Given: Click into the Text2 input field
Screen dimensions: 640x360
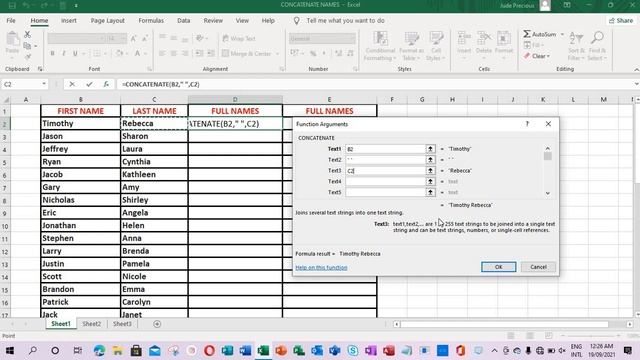Looking at the screenshot, I should coord(385,160).
